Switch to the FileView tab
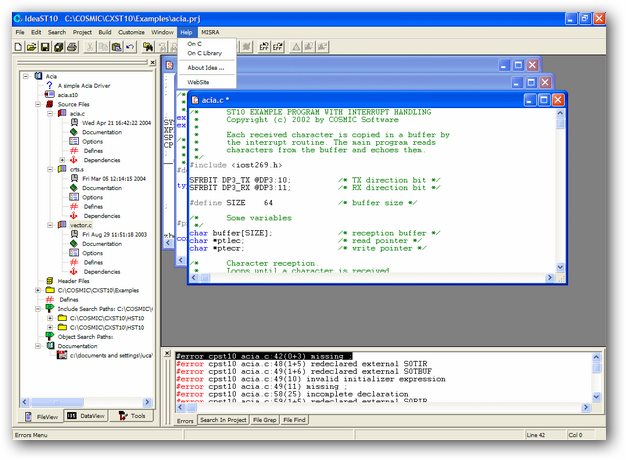 pyautogui.click(x=42, y=416)
